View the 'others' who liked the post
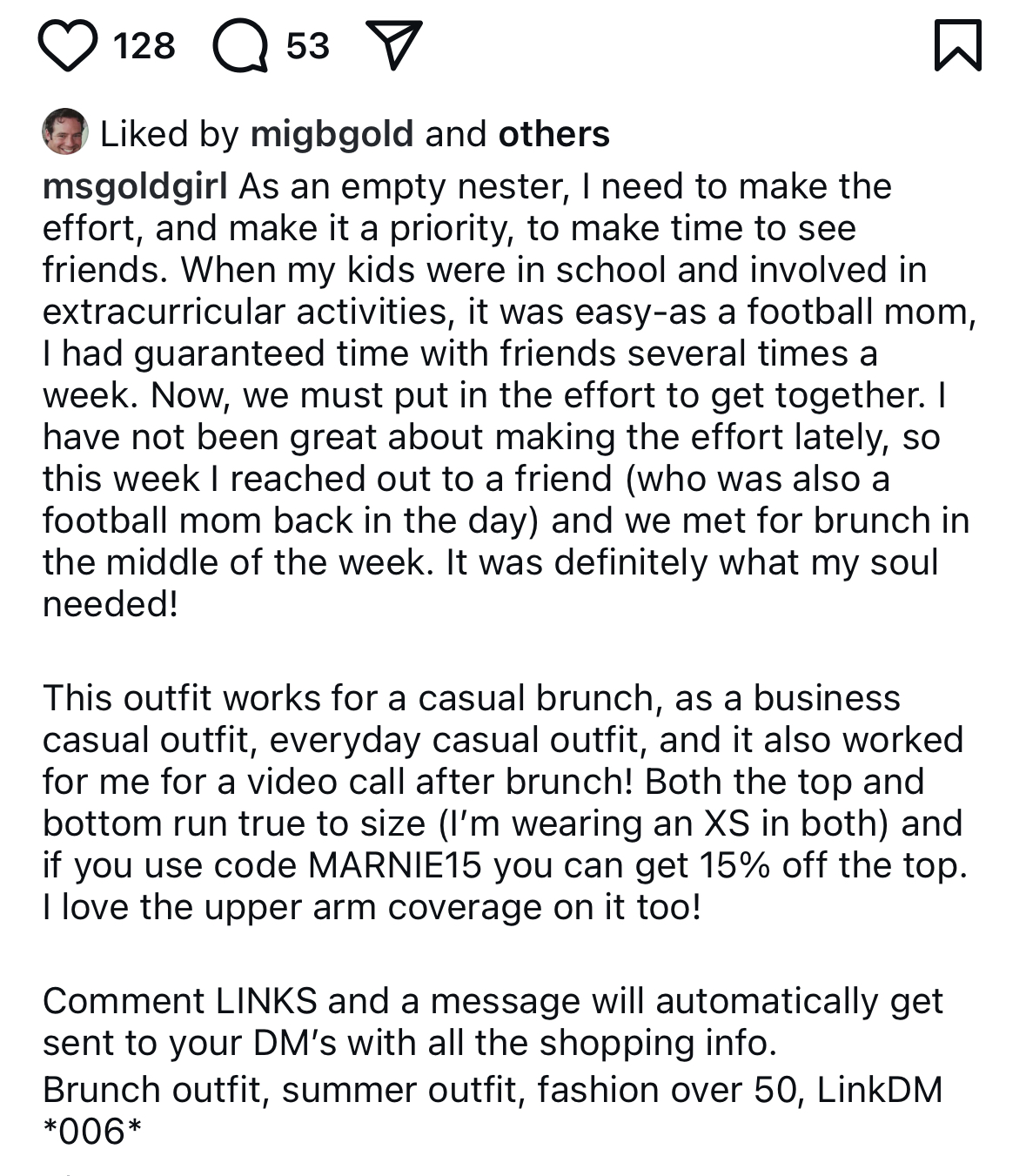 click(x=553, y=134)
